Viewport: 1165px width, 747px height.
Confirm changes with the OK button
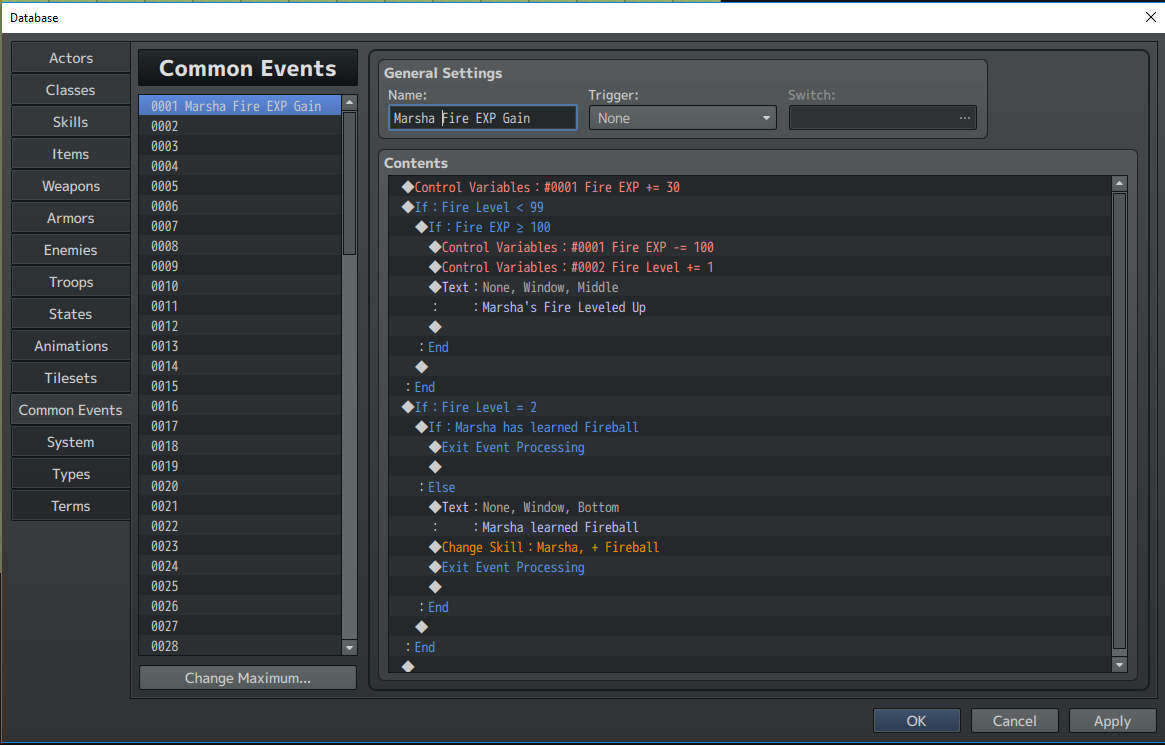coord(916,721)
